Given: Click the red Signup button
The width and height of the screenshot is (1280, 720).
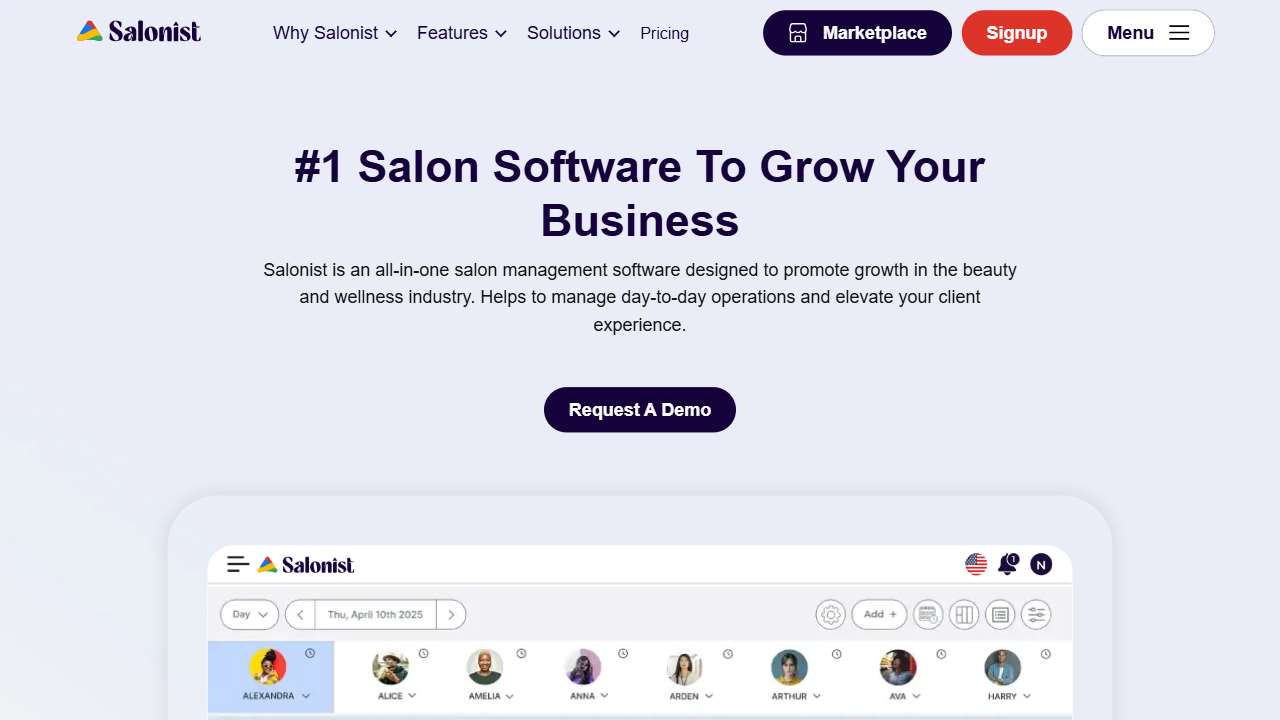Looking at the screenshot, I should pyautogui.click(x=1016, y=33).
